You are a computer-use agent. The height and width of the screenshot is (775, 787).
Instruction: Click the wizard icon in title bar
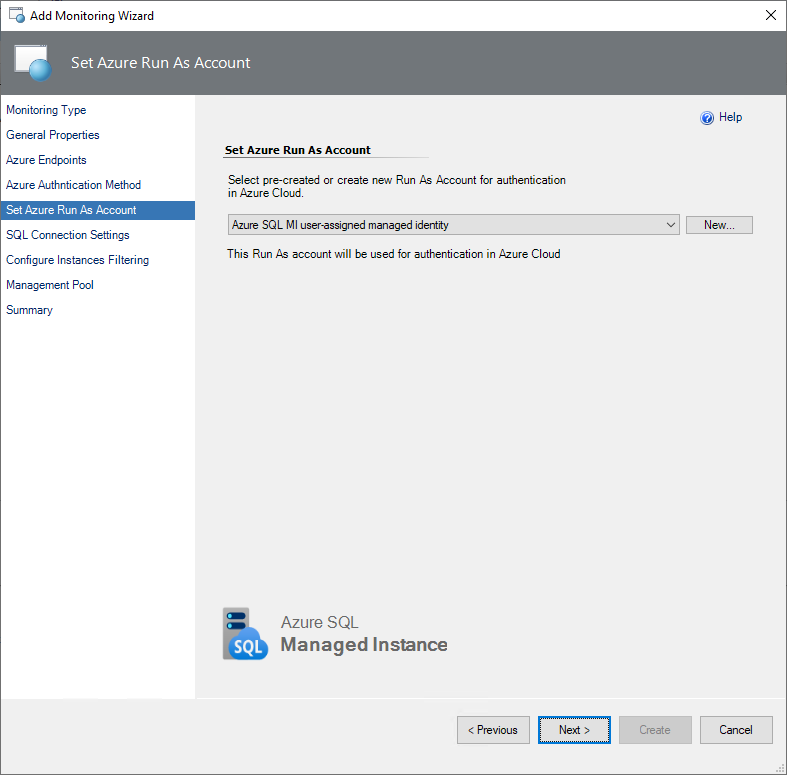(17, 16)
